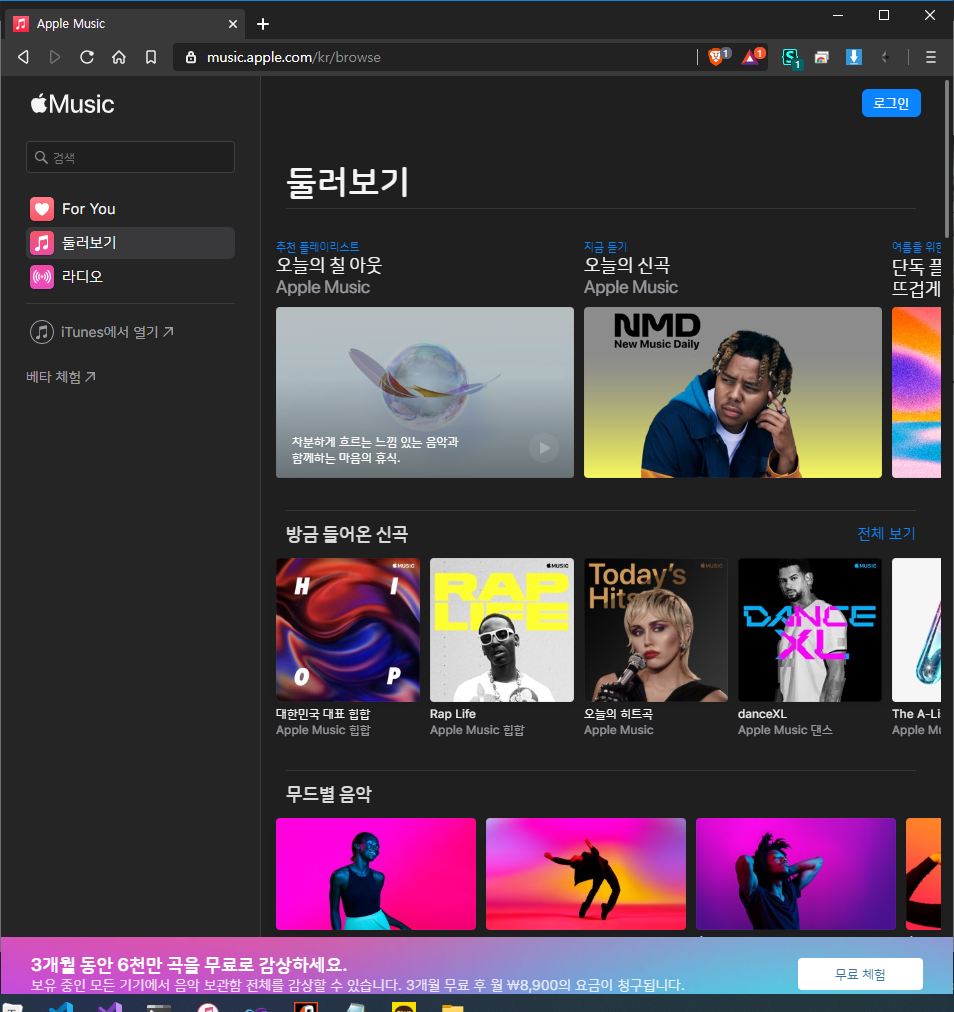The image size is (954, 1012).
Task: Open the iTunes에서 열기 link
Action: tap(117, 332)
